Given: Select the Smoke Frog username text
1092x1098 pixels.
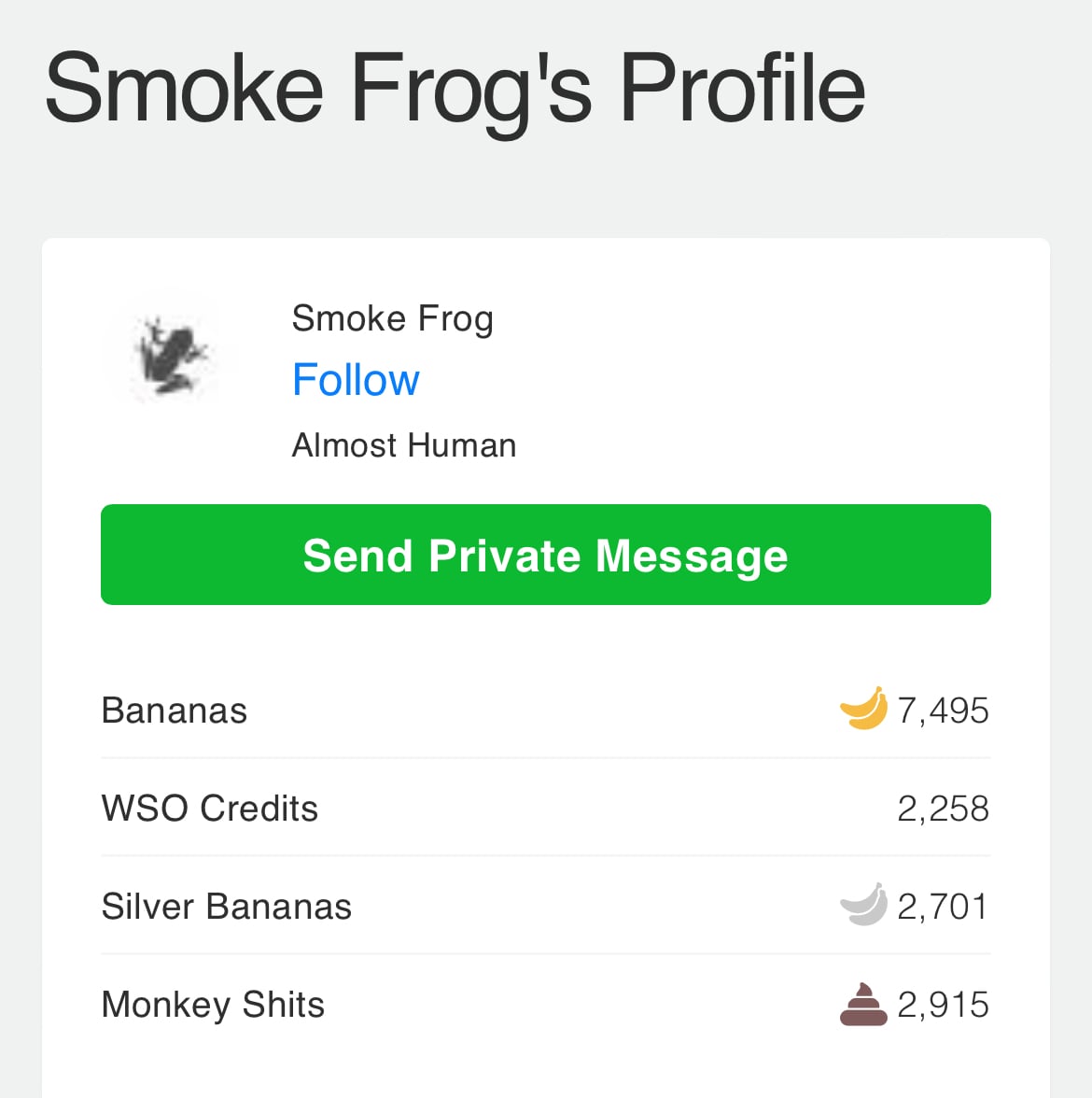Looking at the screenshot, I should pos(392,318).
